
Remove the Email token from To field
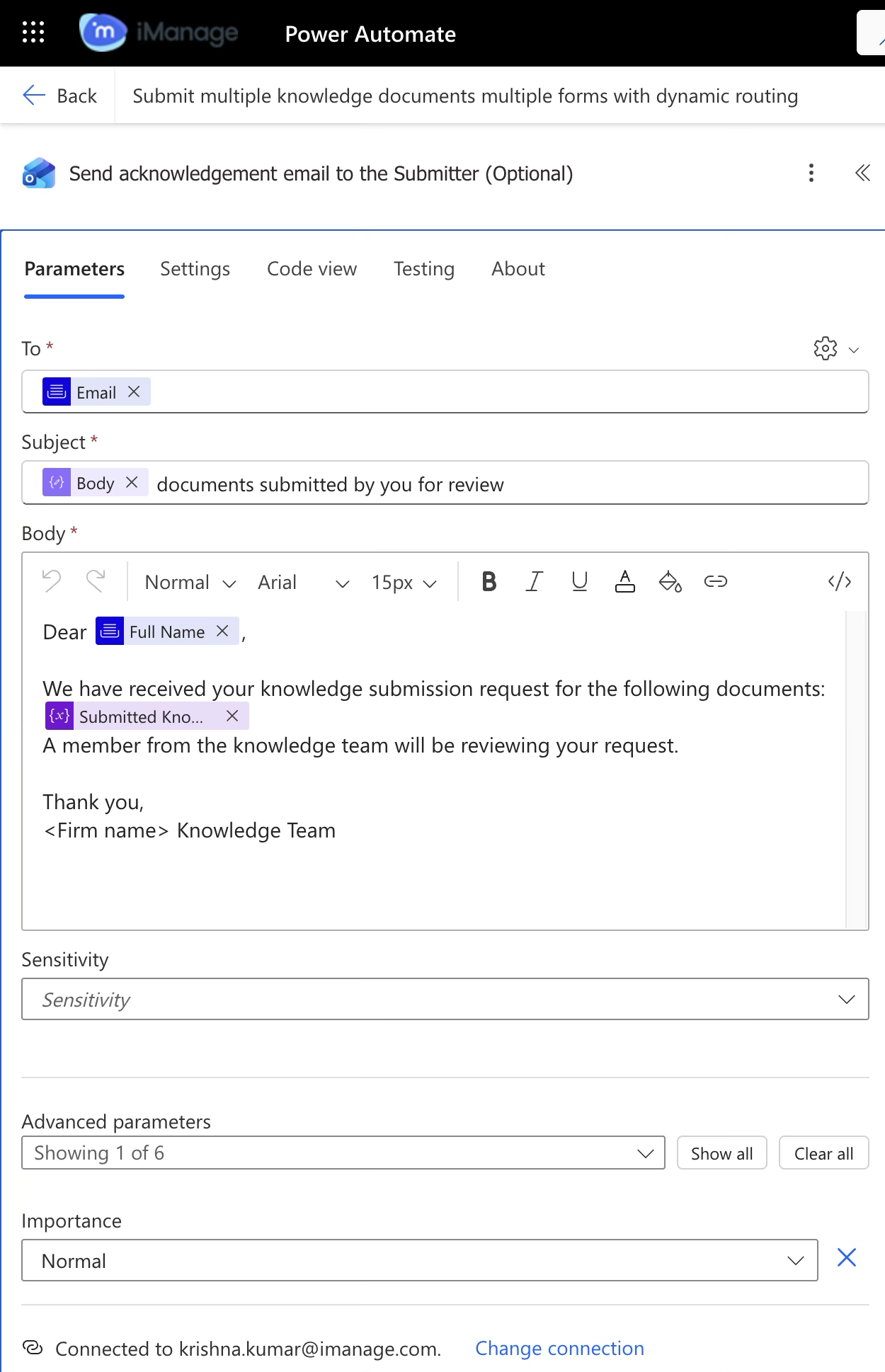click(134, 391)
